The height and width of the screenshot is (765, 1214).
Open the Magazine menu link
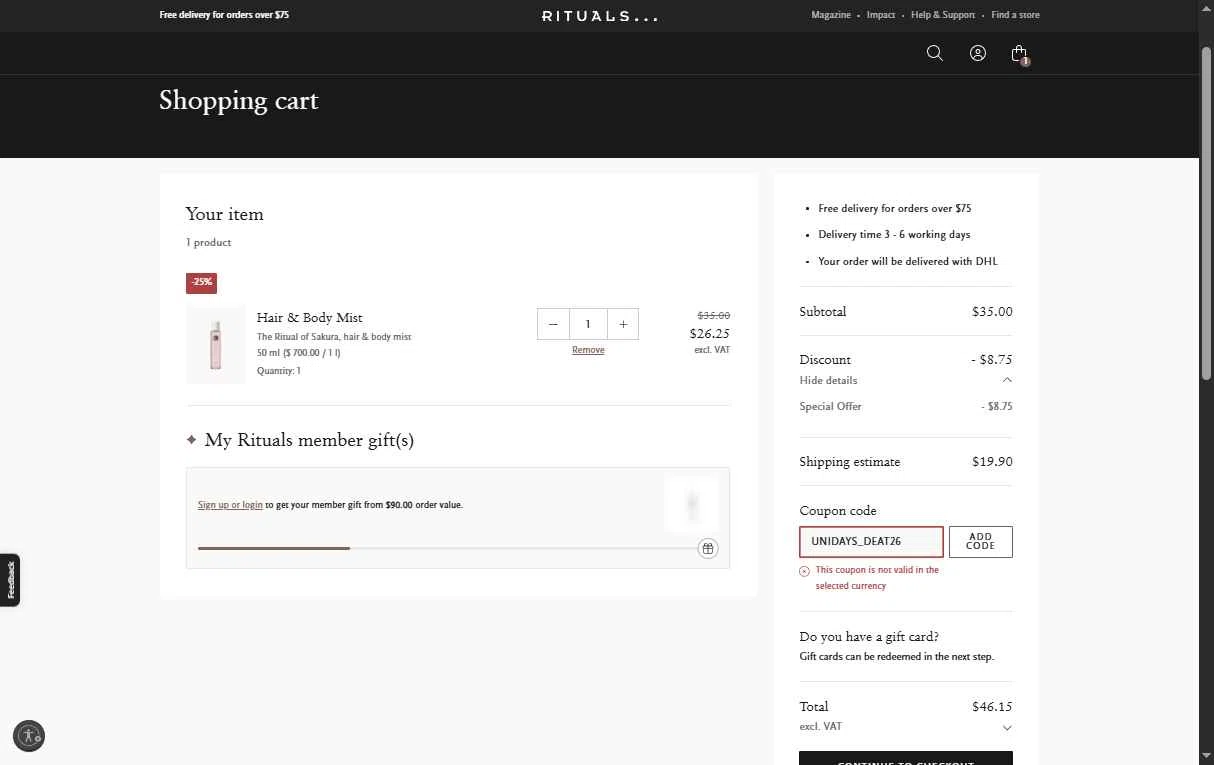point(831,15)
